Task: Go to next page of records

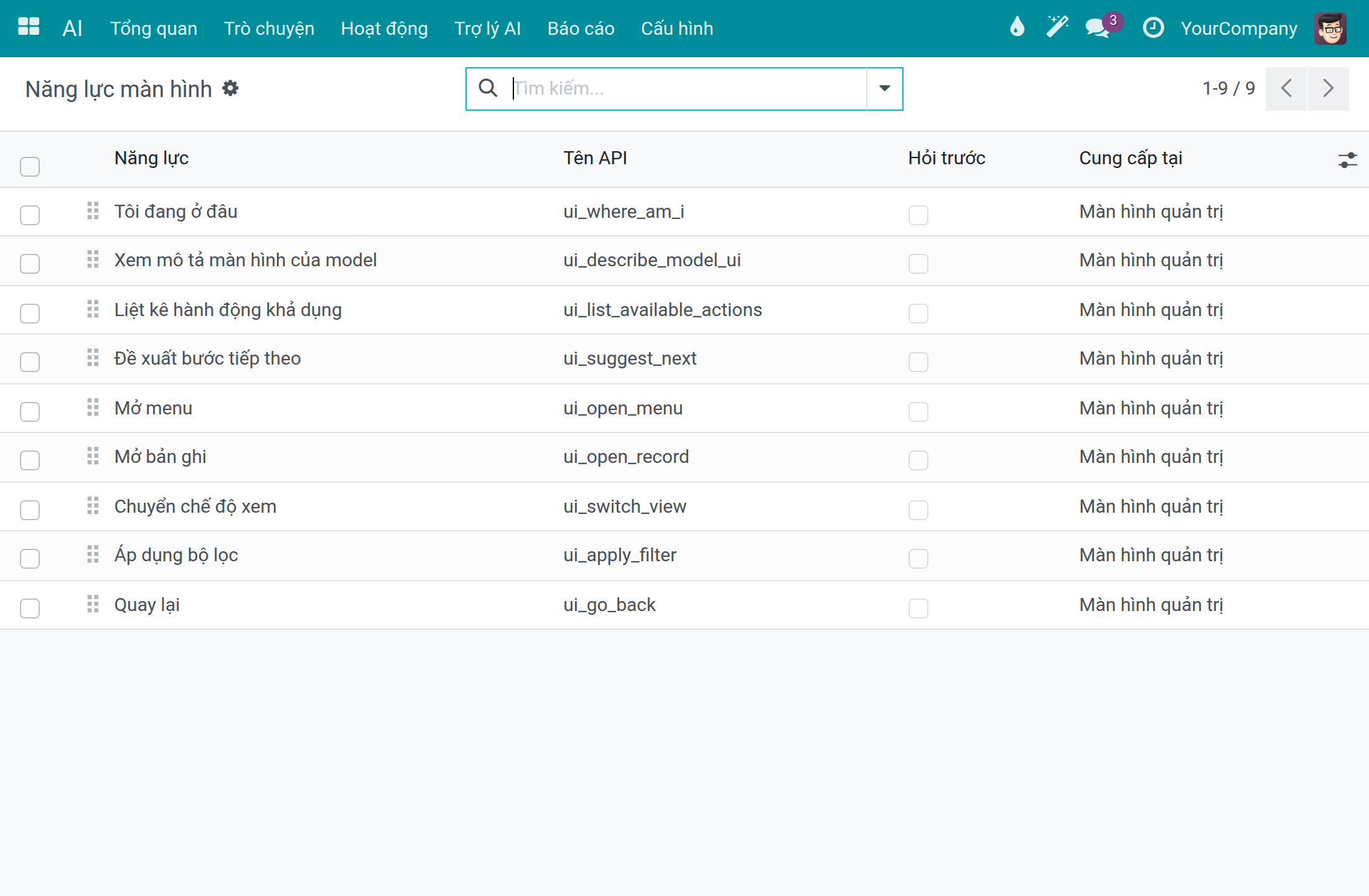Action: 1328,88
